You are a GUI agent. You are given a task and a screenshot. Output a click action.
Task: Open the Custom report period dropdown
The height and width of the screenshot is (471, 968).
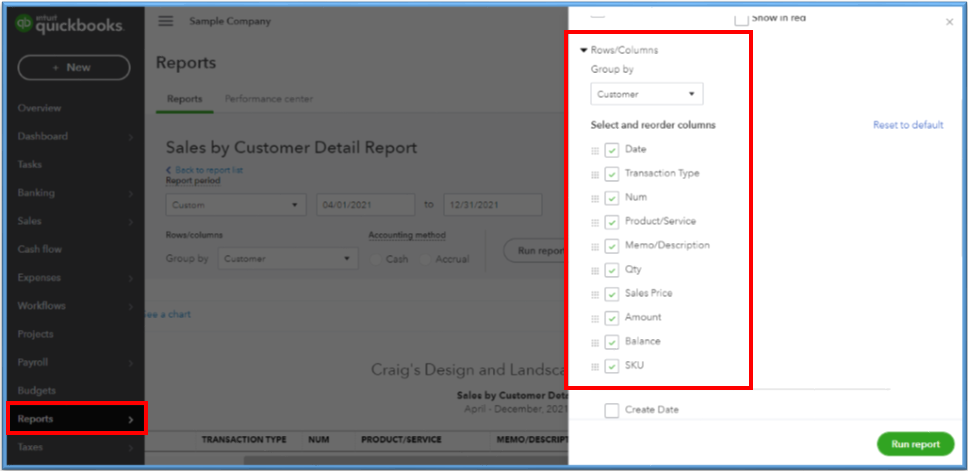(236, 205)
